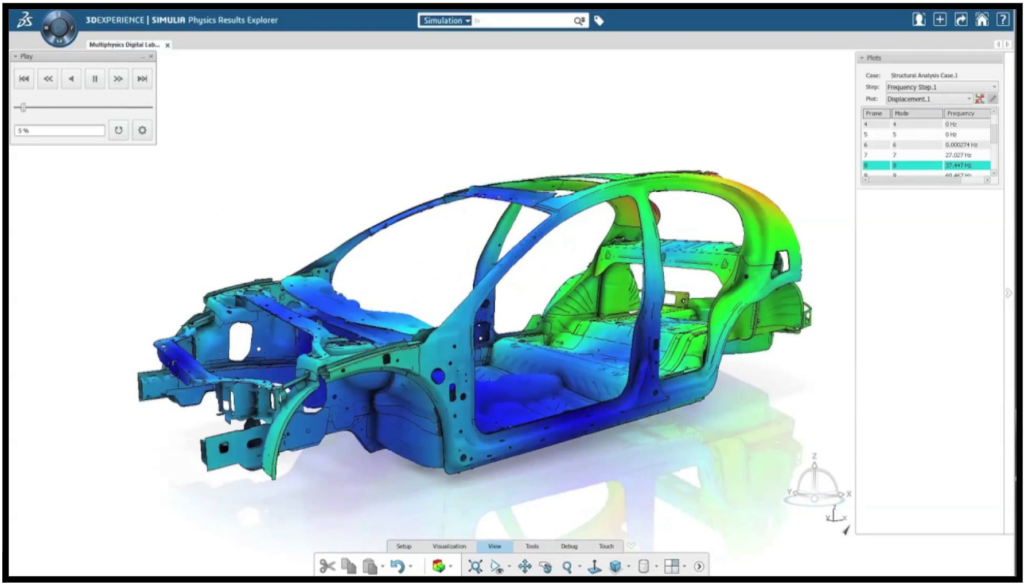Select the Fit All In view icon
The height and width of the screenshot is (585, 1024).
[475, 566]
